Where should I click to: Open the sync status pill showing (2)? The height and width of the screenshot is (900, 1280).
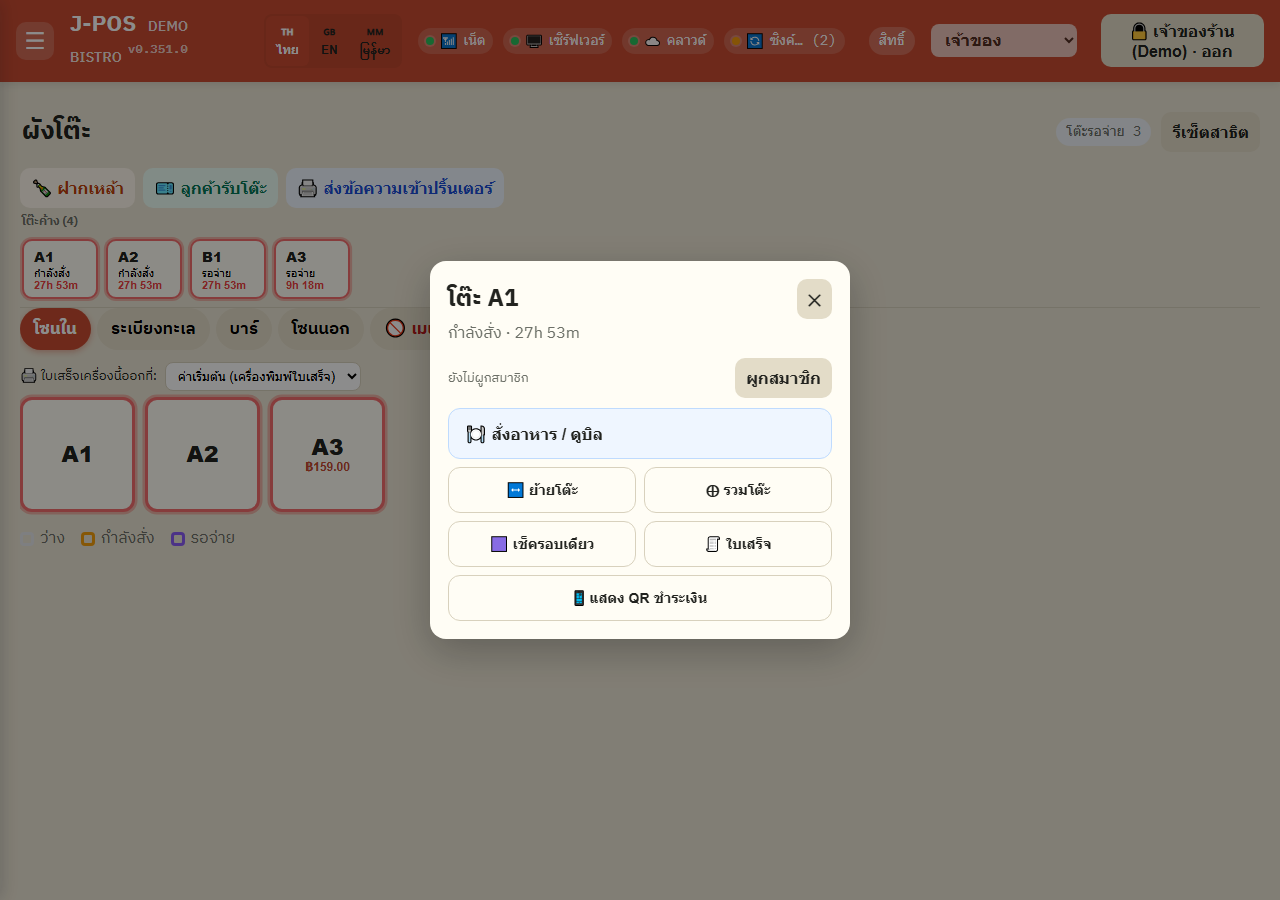click(784, 41)
